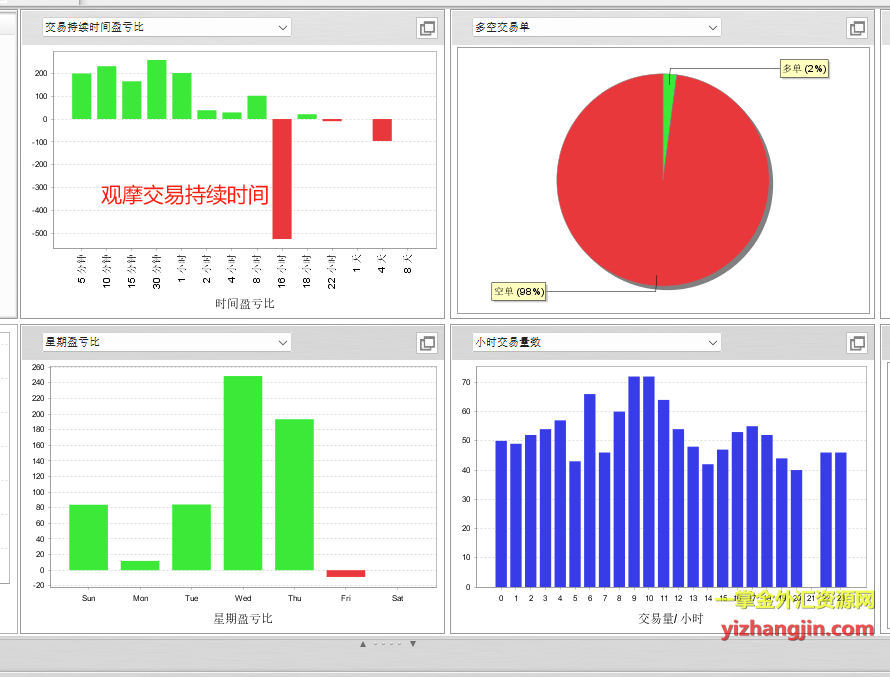Click the 空单 (98%) label
The image size is (890, 677).
click(x=519, y=292)
